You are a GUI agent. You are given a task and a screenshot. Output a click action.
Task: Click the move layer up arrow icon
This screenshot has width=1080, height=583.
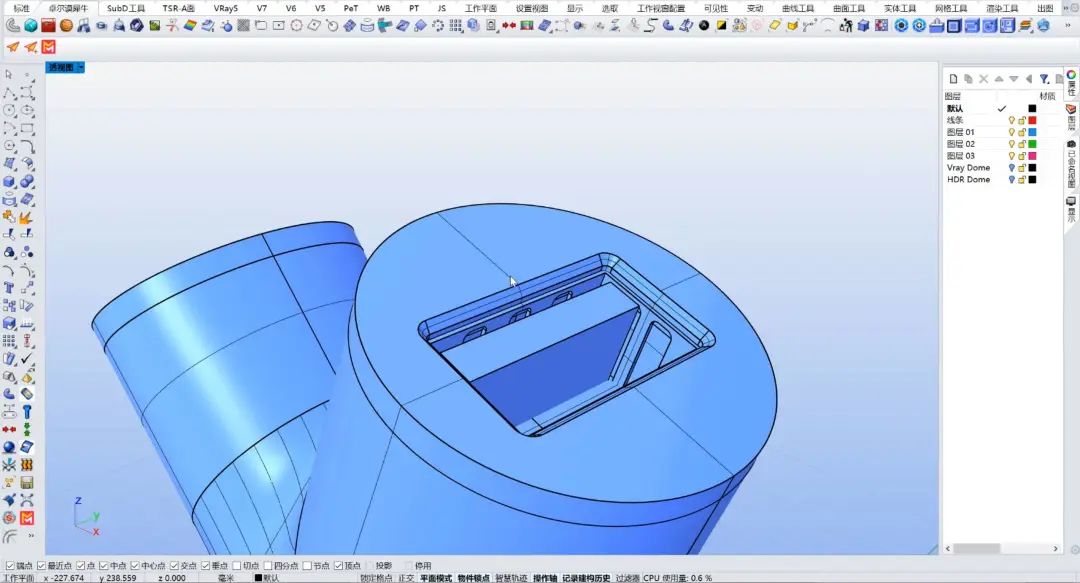pos(998,79)
